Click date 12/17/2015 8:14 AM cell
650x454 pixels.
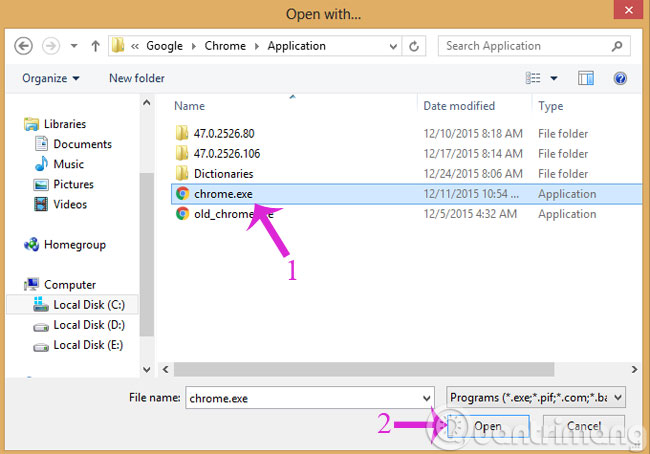[x=473, y=154]
